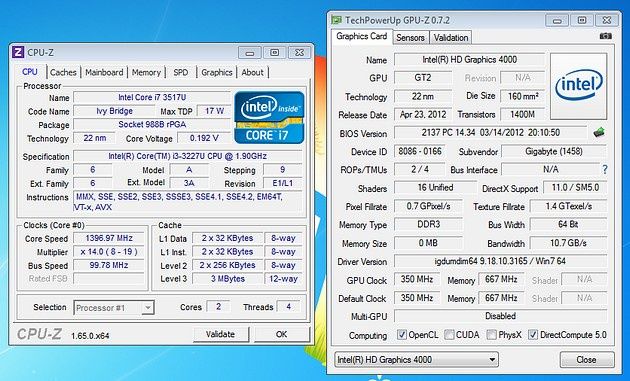Open the SPD tab in CPU-Z
The height and width of the screenshot is (381, 630).
(181, 72)
